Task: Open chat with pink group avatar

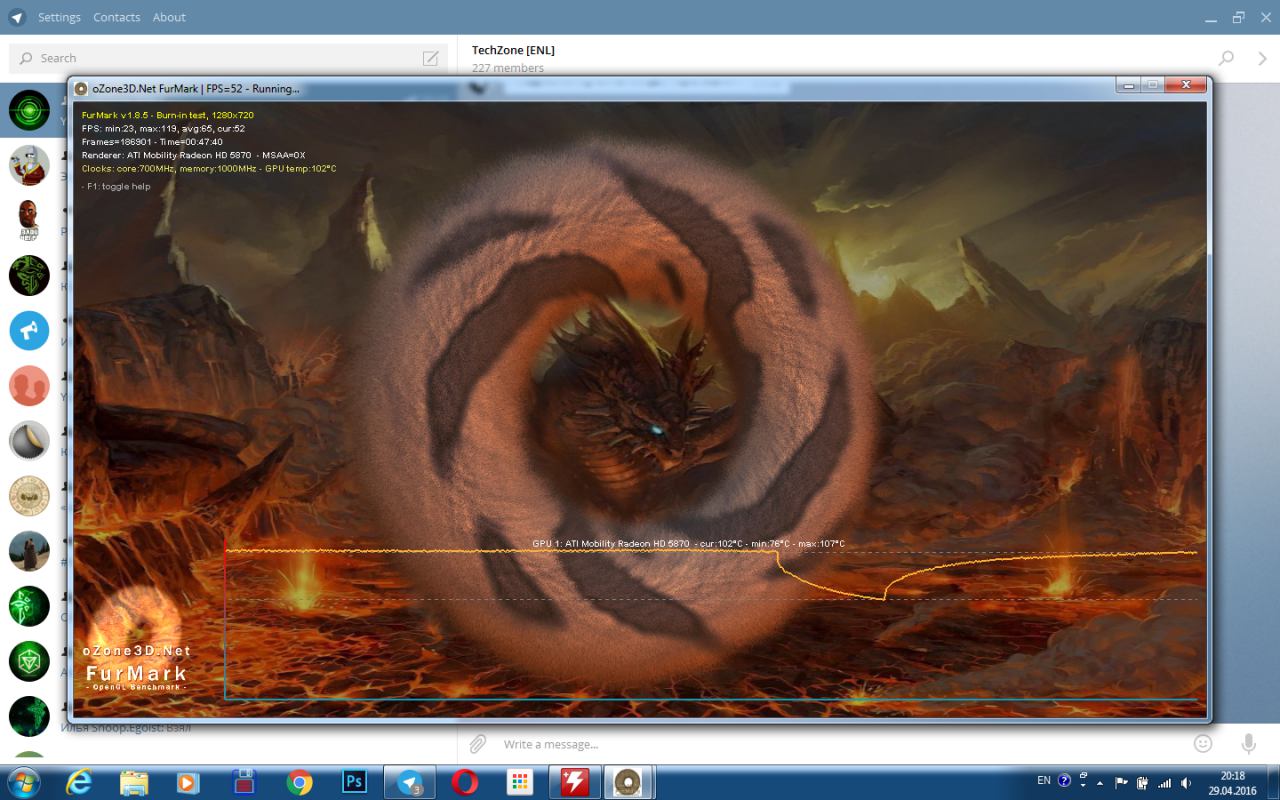Action: coord(29,385)
